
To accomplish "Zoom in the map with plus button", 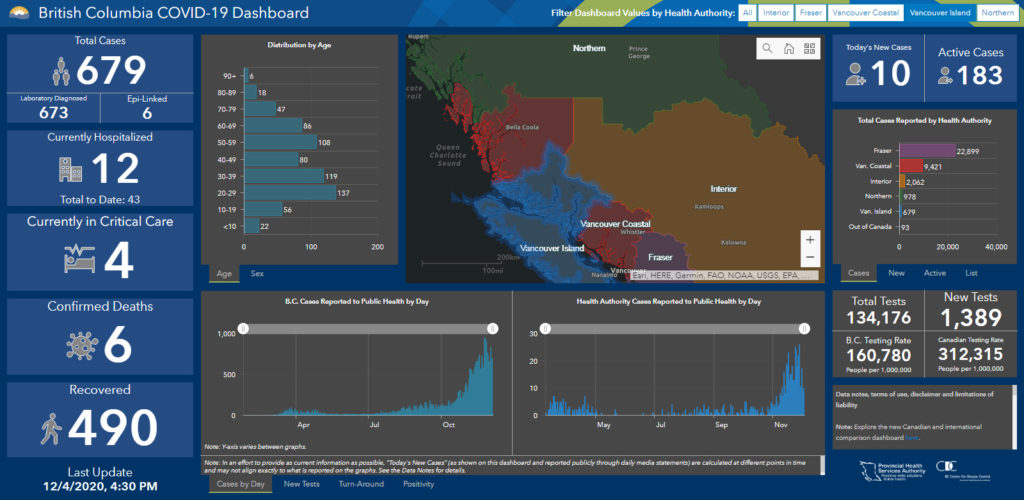I will (x=810, y=240).
